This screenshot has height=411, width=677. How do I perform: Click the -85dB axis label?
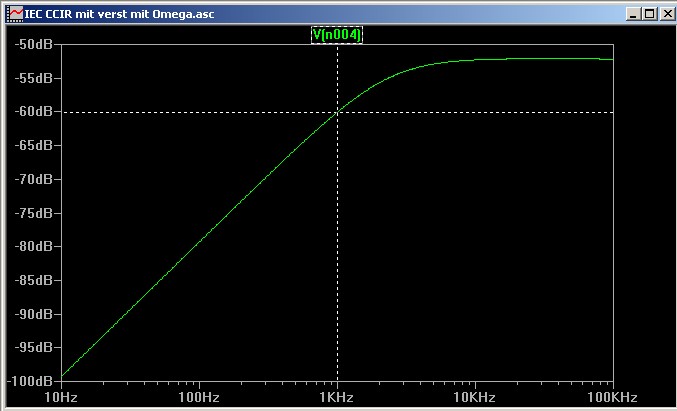pyautogui.click(x=33, y=280)
